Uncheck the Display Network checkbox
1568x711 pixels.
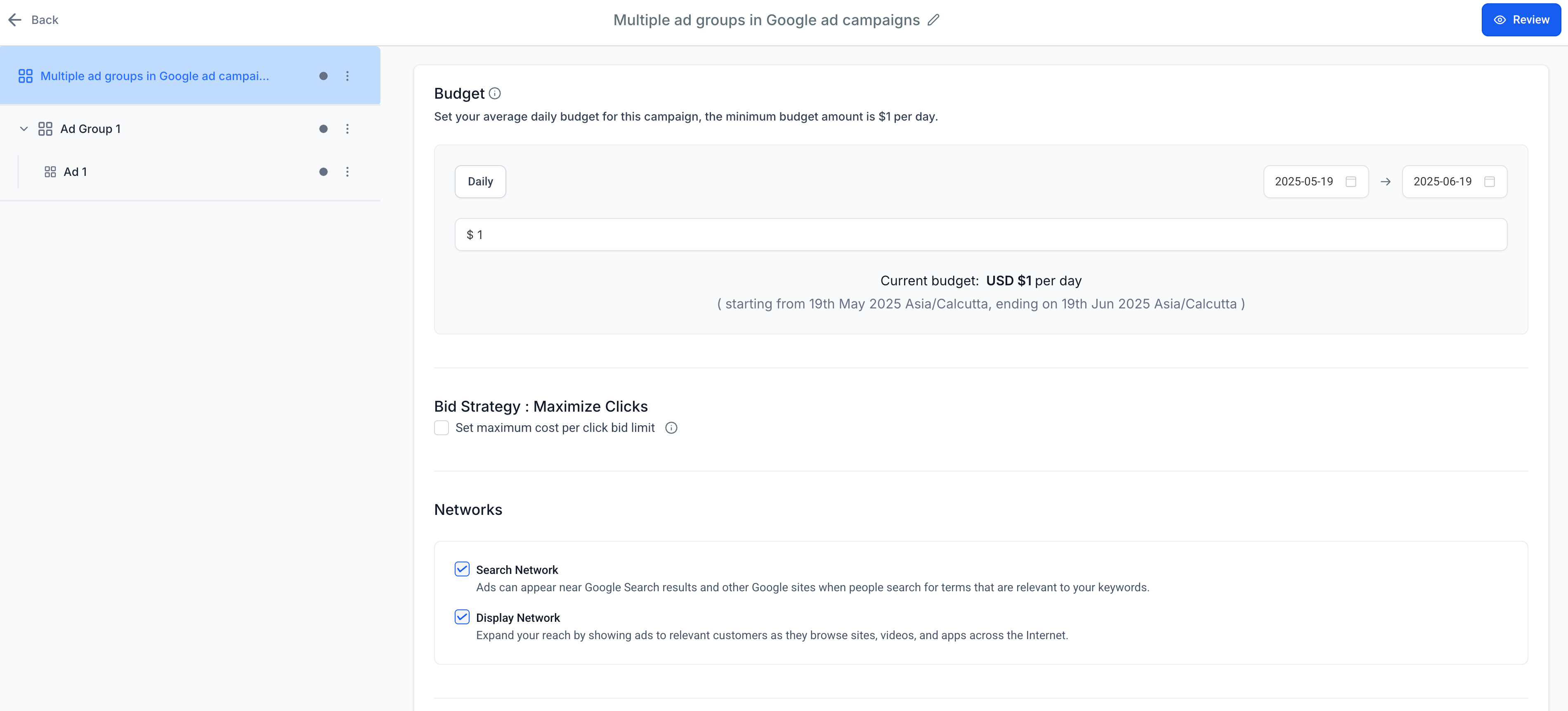462,616
